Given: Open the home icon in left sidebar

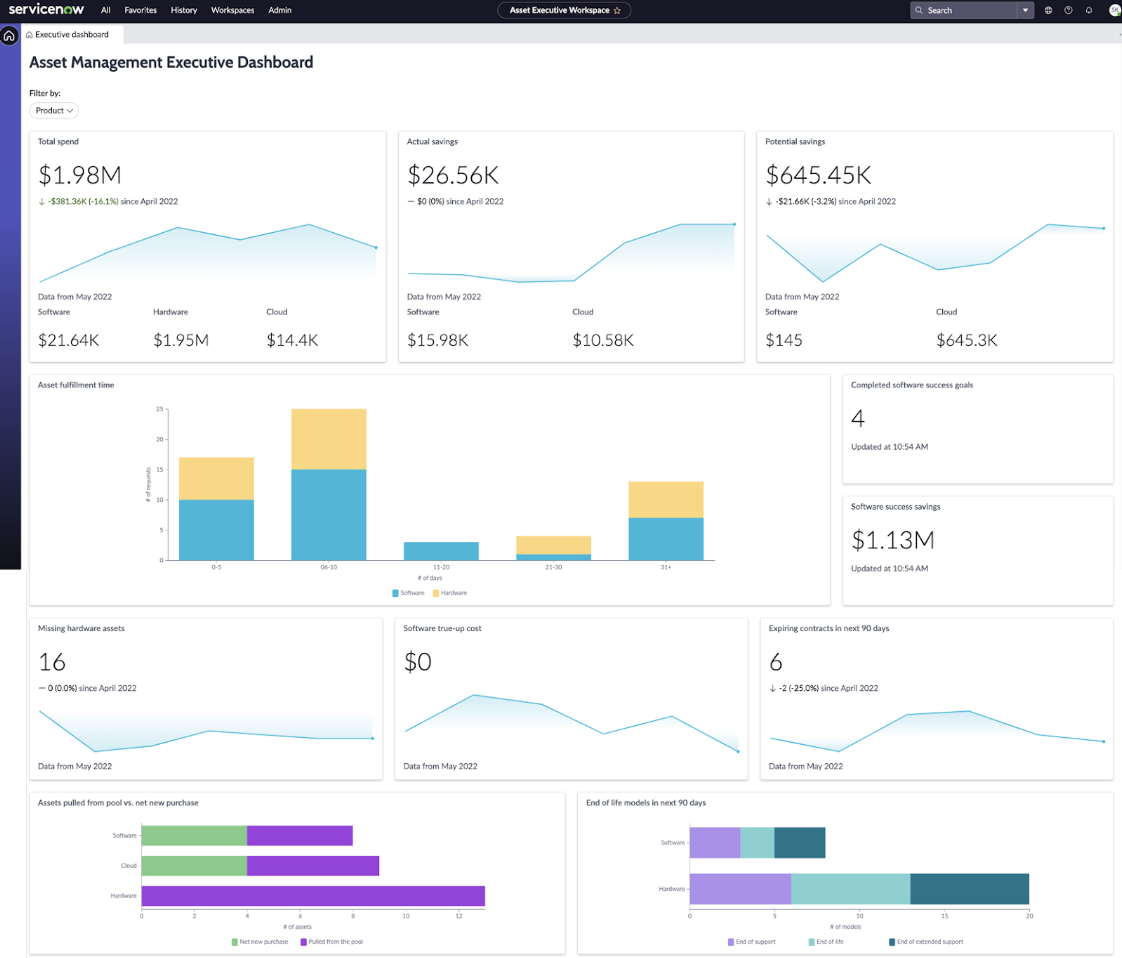Looking at the screenshot, I should (9, 35).
